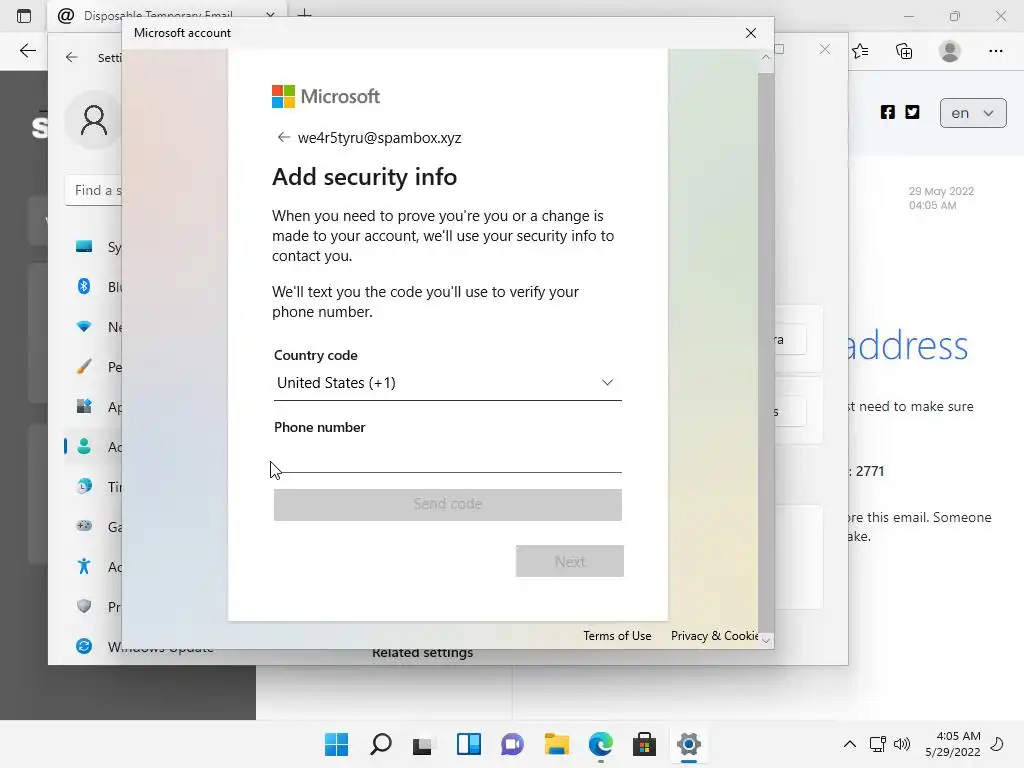
Task: Open Edge Favorites star icon
Action: (861, 51)
